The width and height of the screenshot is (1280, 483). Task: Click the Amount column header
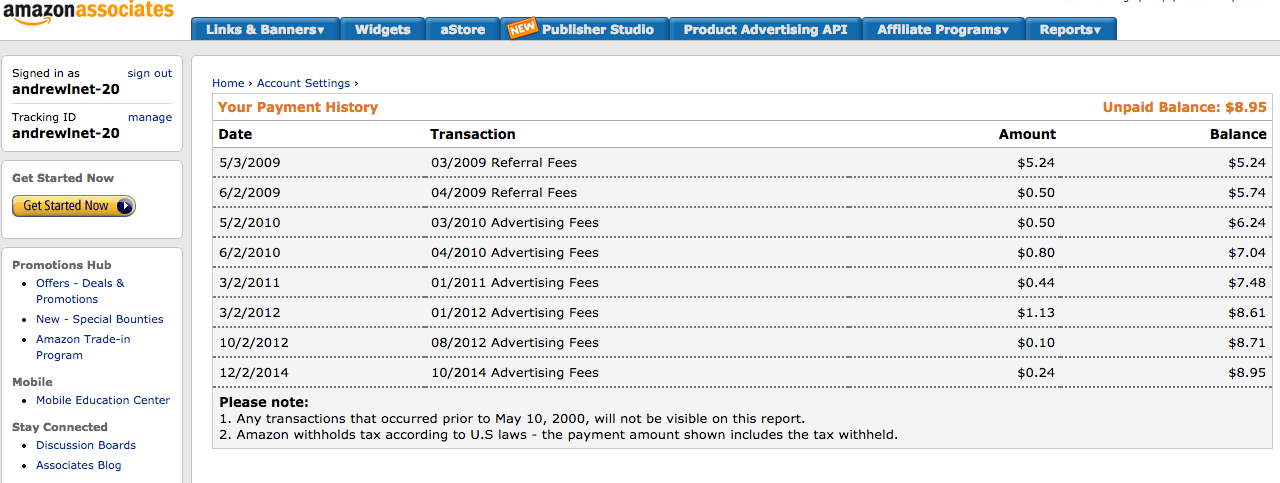pyautogui.click(x=1027, y=134)
